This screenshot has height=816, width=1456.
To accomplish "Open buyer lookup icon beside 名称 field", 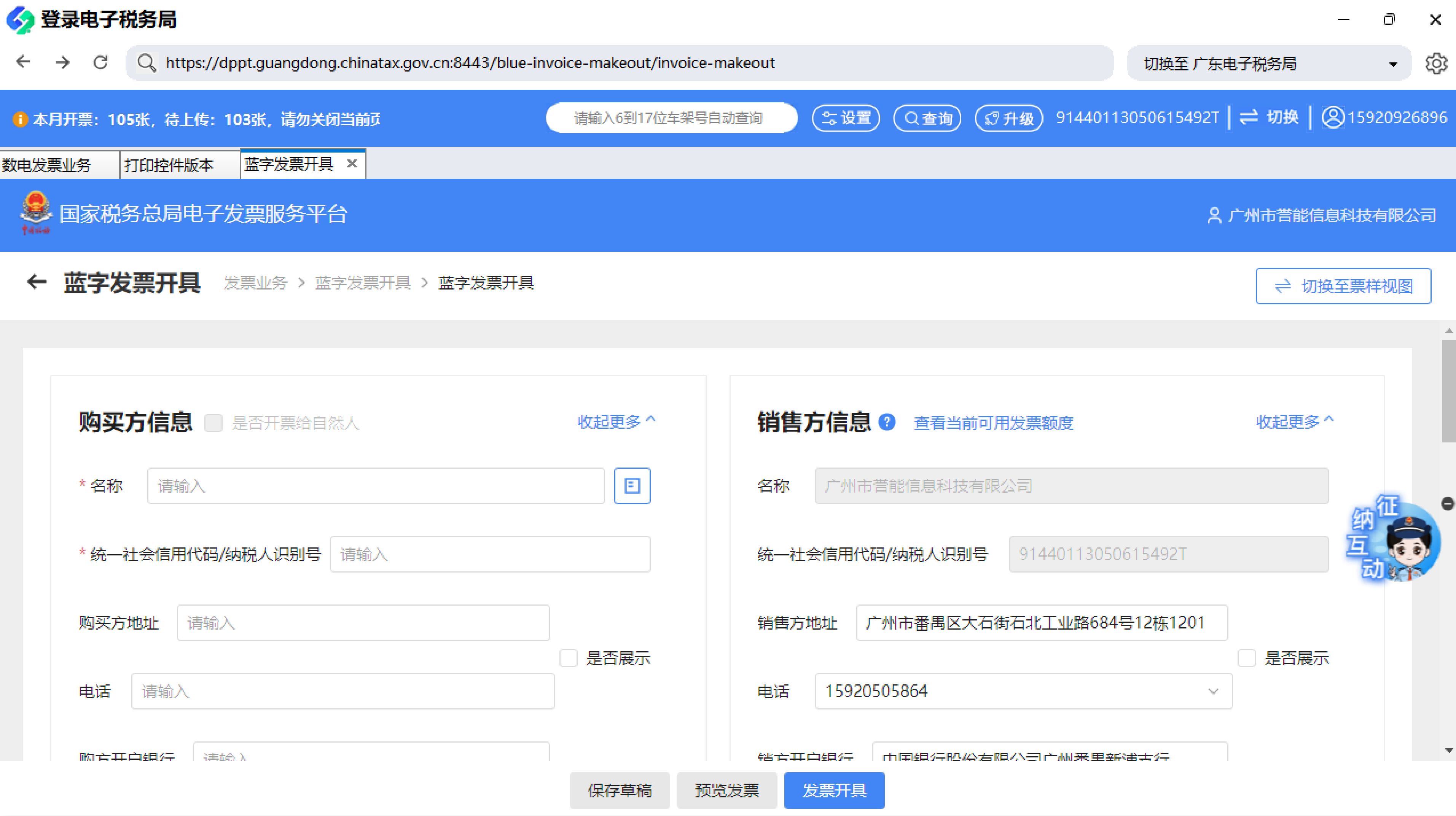I will [x=632, y=485].
